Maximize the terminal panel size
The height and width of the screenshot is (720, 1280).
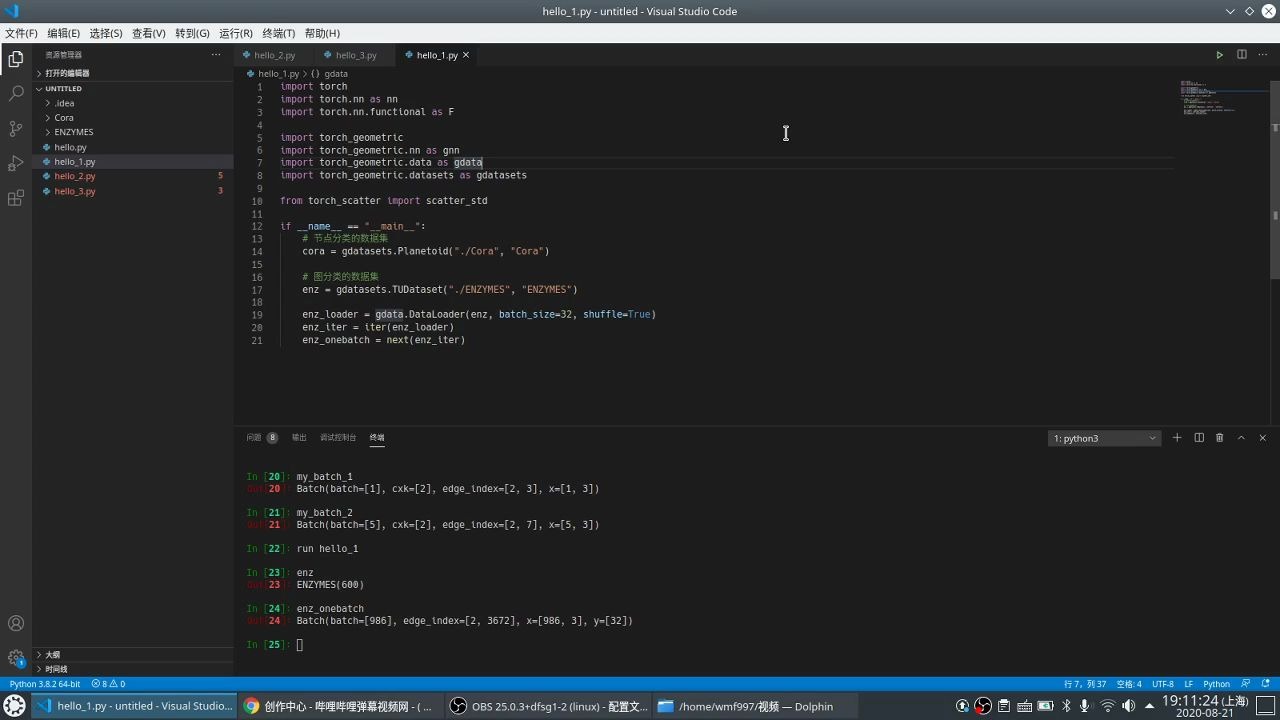[x=1241, y=438]
